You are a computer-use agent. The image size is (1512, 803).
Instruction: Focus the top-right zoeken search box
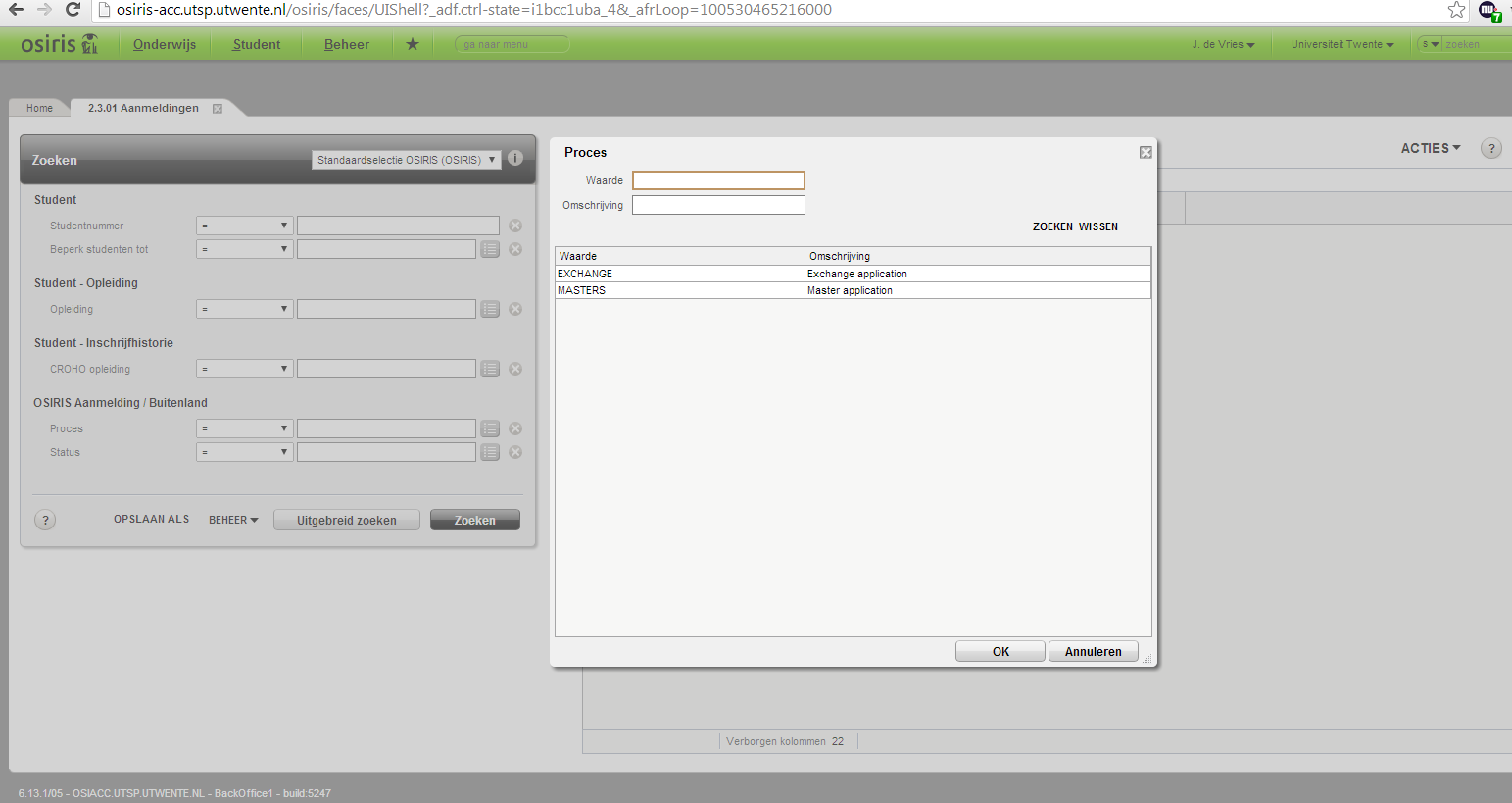pos(1477,44)
